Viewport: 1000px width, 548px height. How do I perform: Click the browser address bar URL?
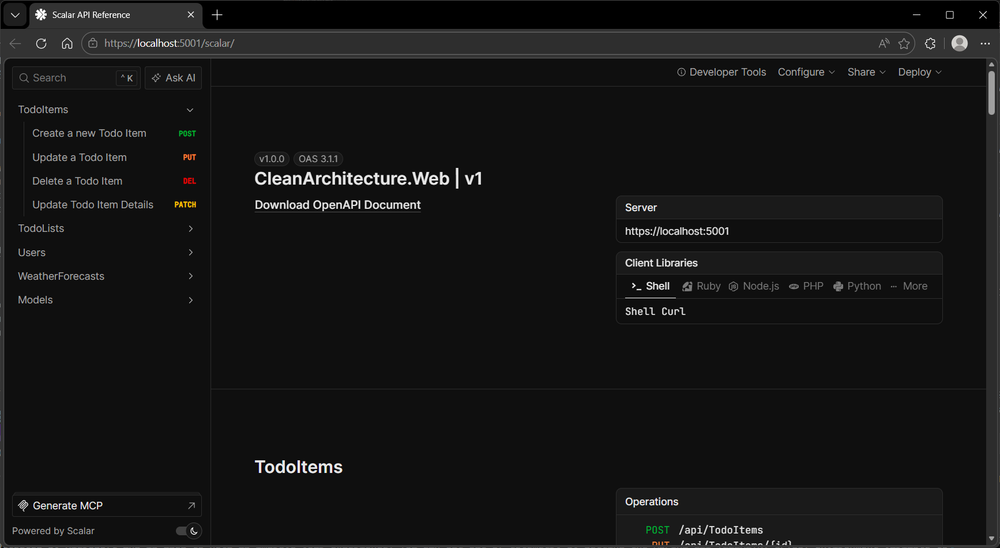point(169,43)
